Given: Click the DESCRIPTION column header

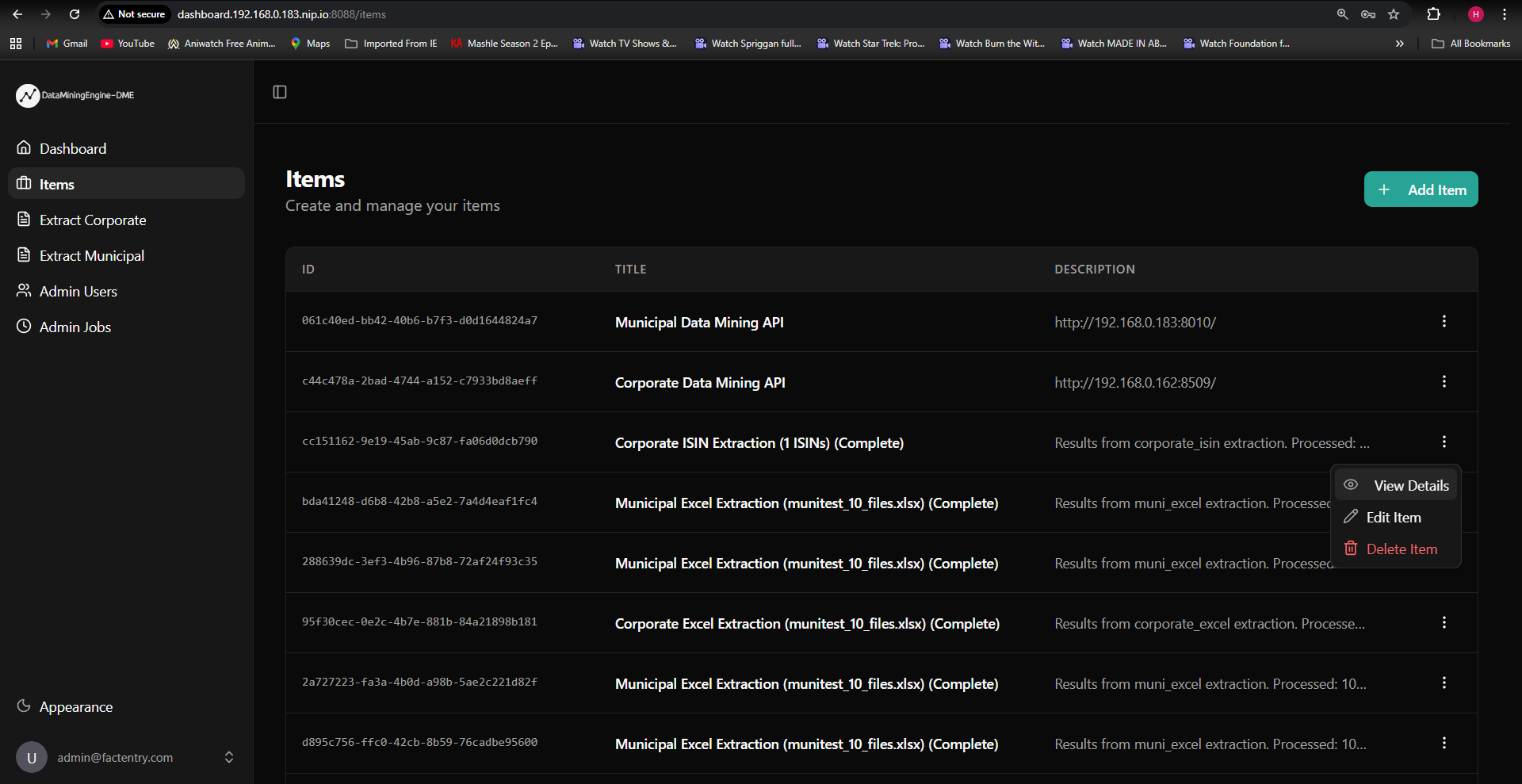Looking at the screenshot, I should pyautogui.click(x=1094, y=270).
